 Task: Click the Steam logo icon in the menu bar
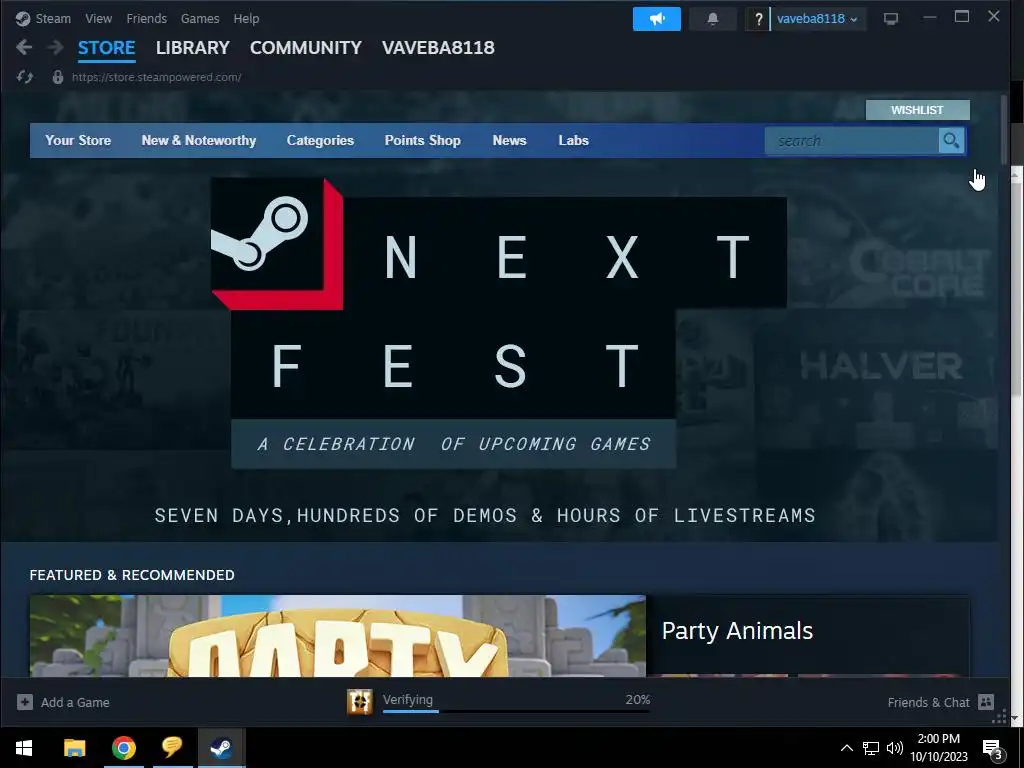(23, 18)
